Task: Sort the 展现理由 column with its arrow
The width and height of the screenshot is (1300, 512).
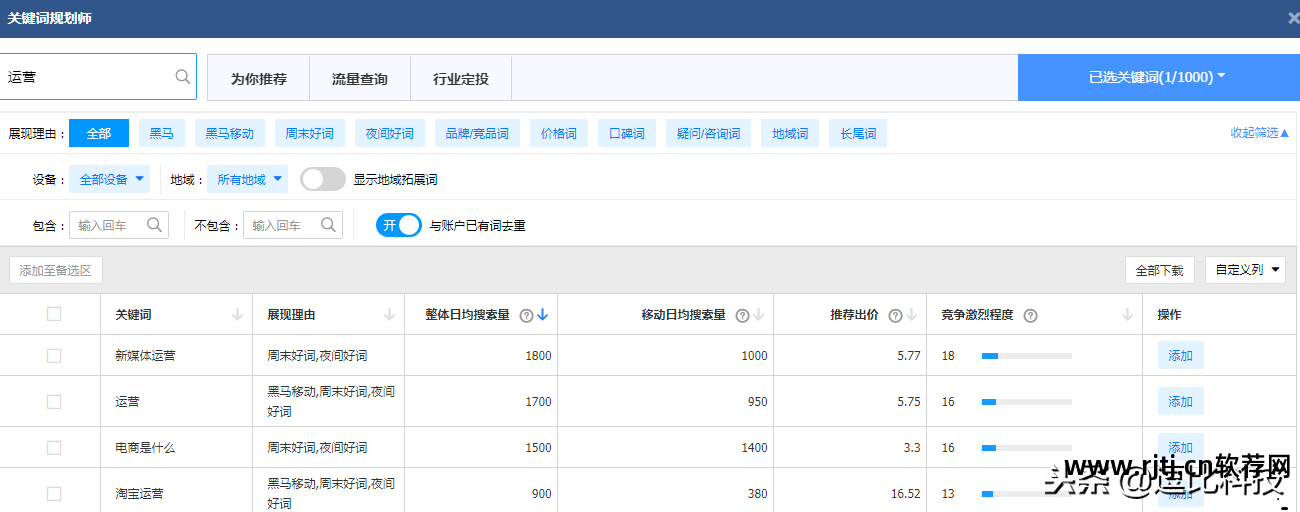Action: 389,315
